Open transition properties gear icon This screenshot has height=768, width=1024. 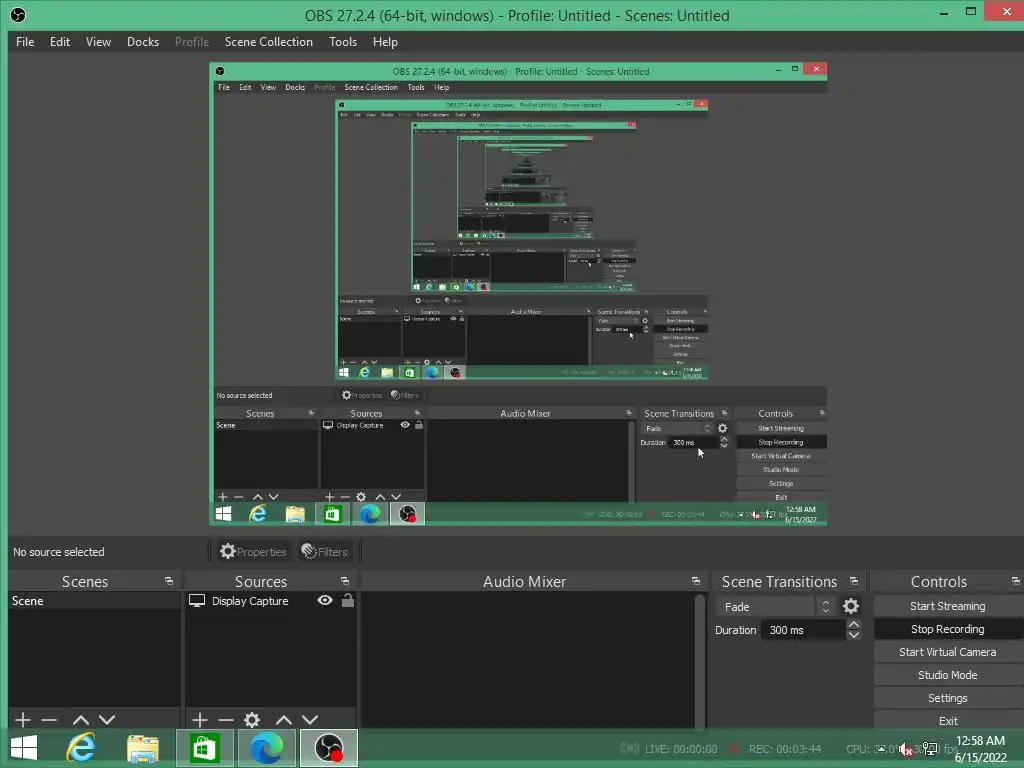click(851, 606)
